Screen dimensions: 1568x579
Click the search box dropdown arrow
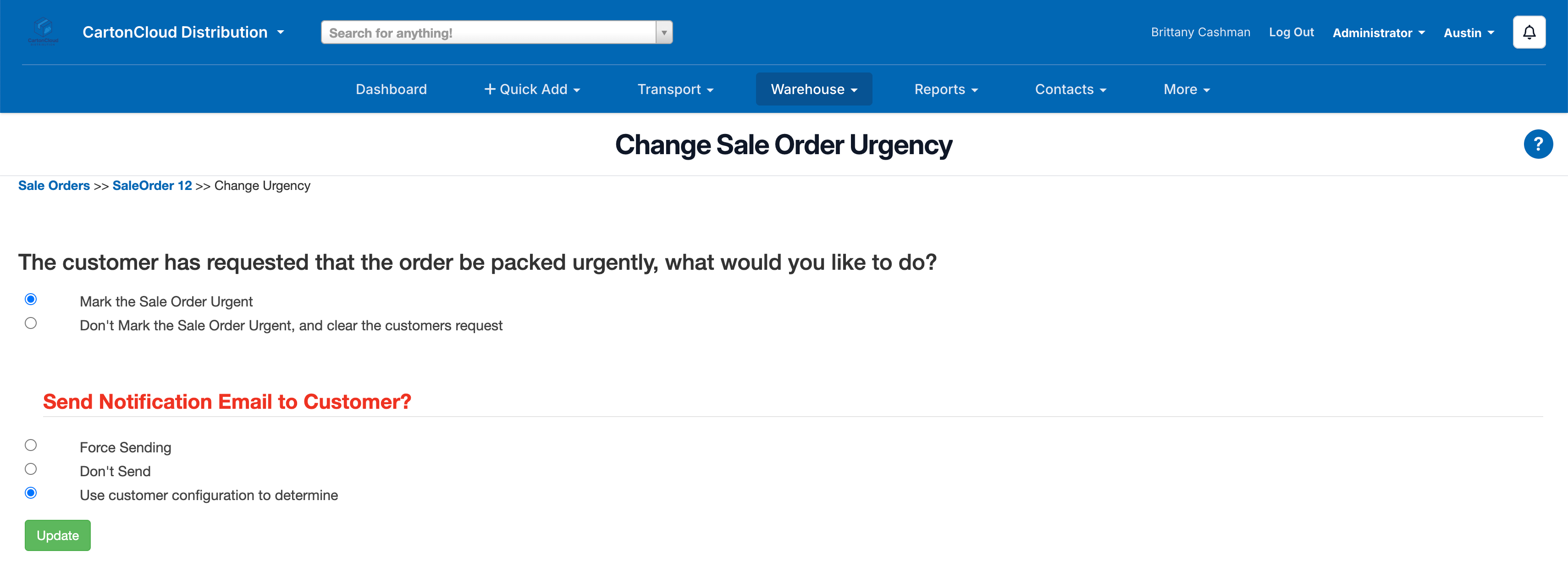(664, 33)
